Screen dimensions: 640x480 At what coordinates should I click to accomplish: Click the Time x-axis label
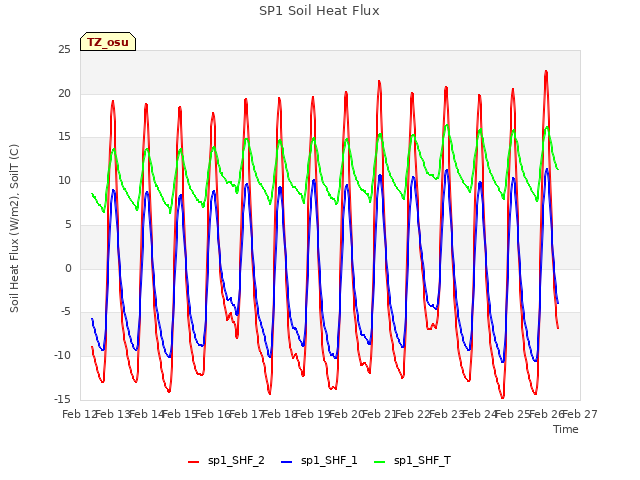(566, 429)
